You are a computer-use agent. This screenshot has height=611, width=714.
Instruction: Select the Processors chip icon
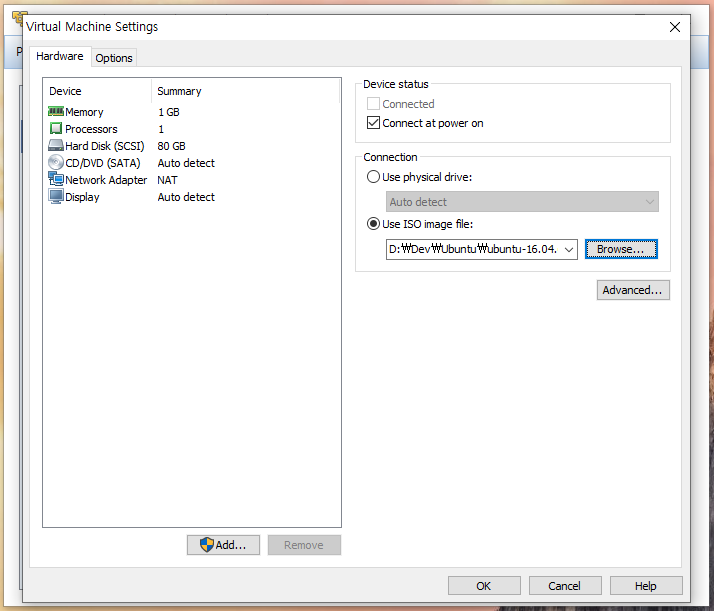coord(56,129)
